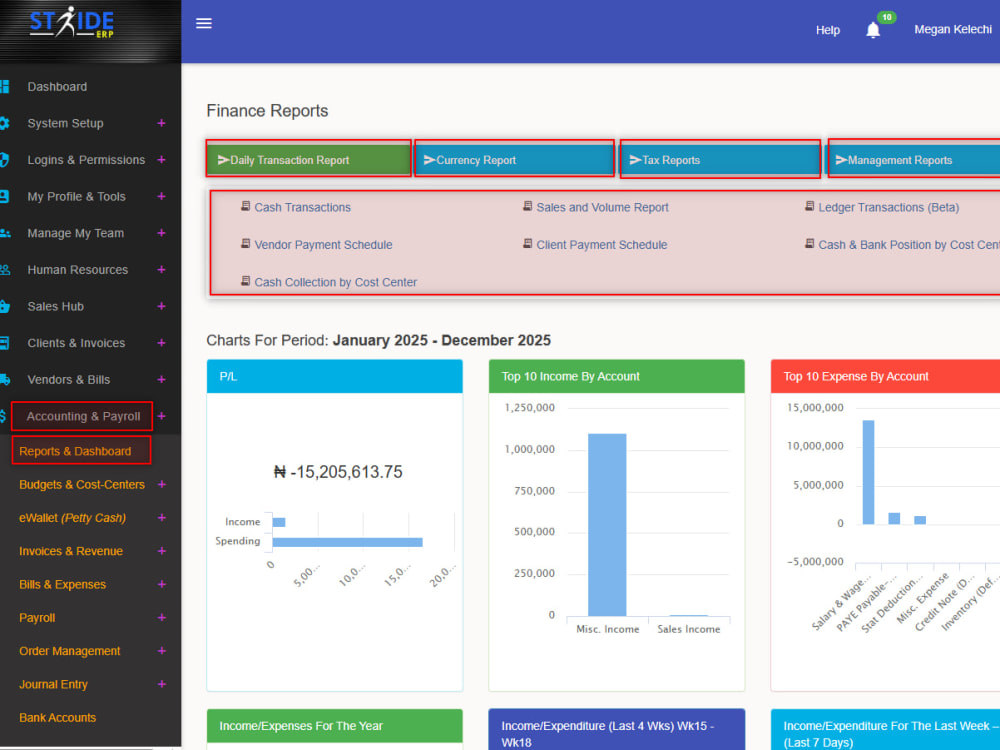This screenshot has width=1000, height=750.
Task: Expand Invoices & Revenue plus sign
Action: (x=161, y=551)
